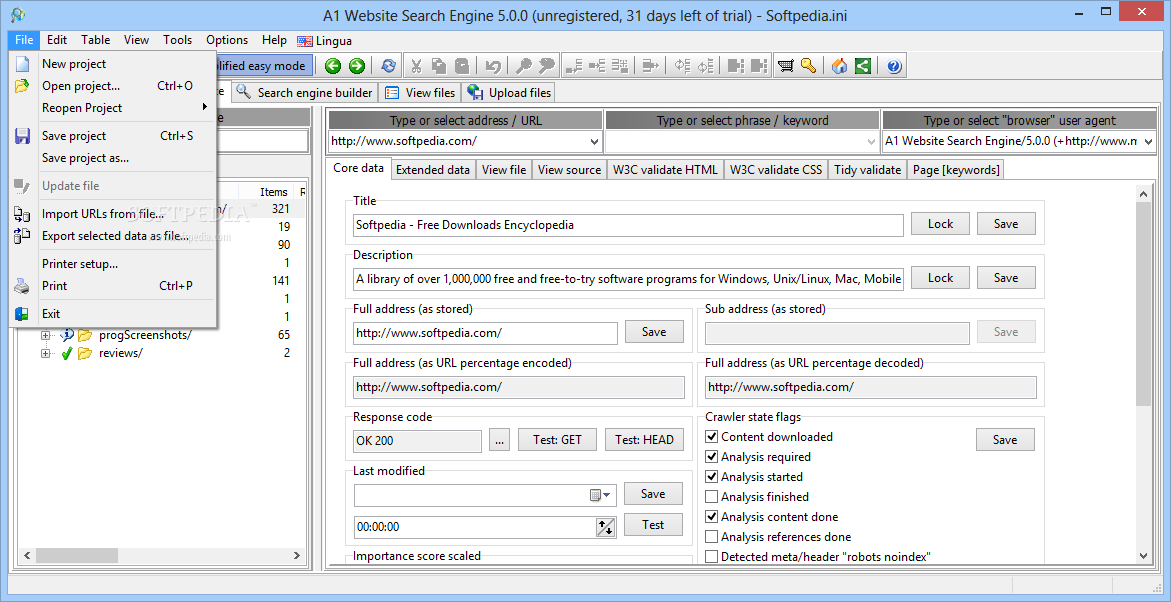Viewport: 1171px width, 602px height.
Task: Click the copy icon in the toolbar
Action: coord(439,66)
